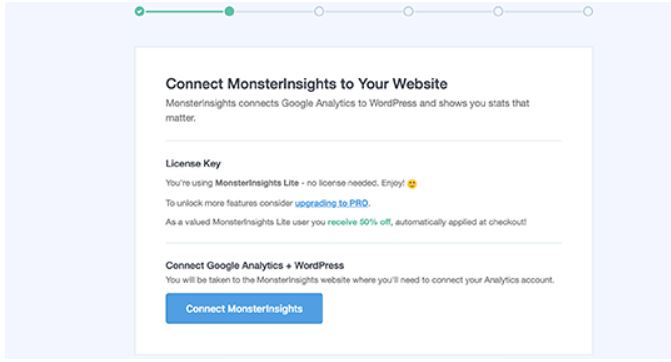The width and height of the screenshot is (671, 362).
Task: Go to the fourth step circle
Action: click(408, 12)
